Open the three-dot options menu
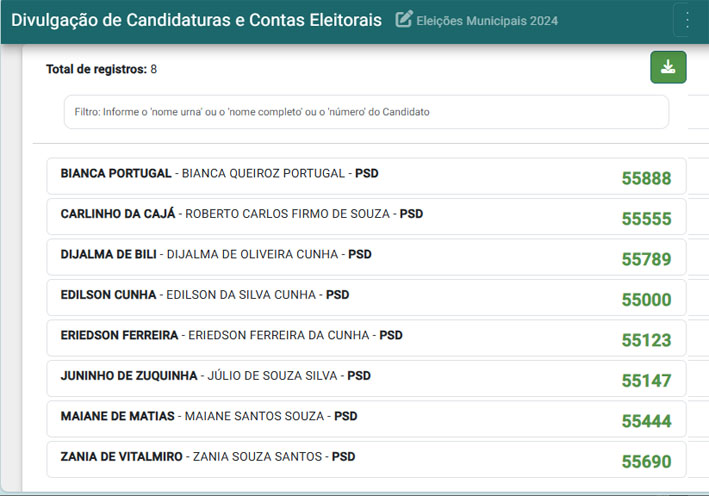Screen dimensions: 709x496 click(687, 20)
